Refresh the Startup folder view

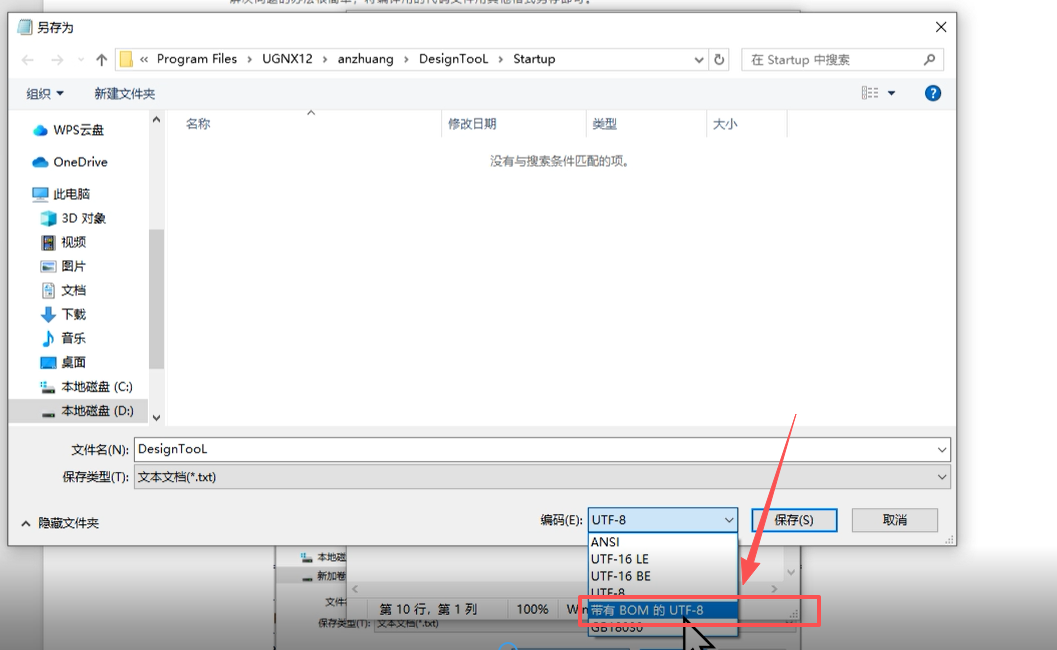[x=719, y=59]
